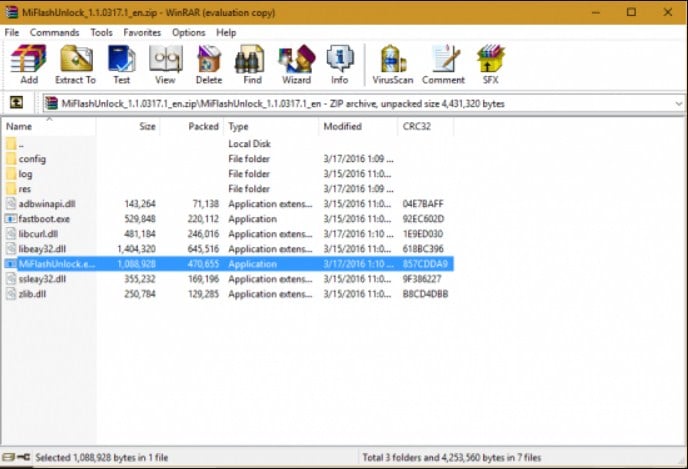Go up one folder level
Viewport: 688px width, 469px height.
(x=16, y=103)
